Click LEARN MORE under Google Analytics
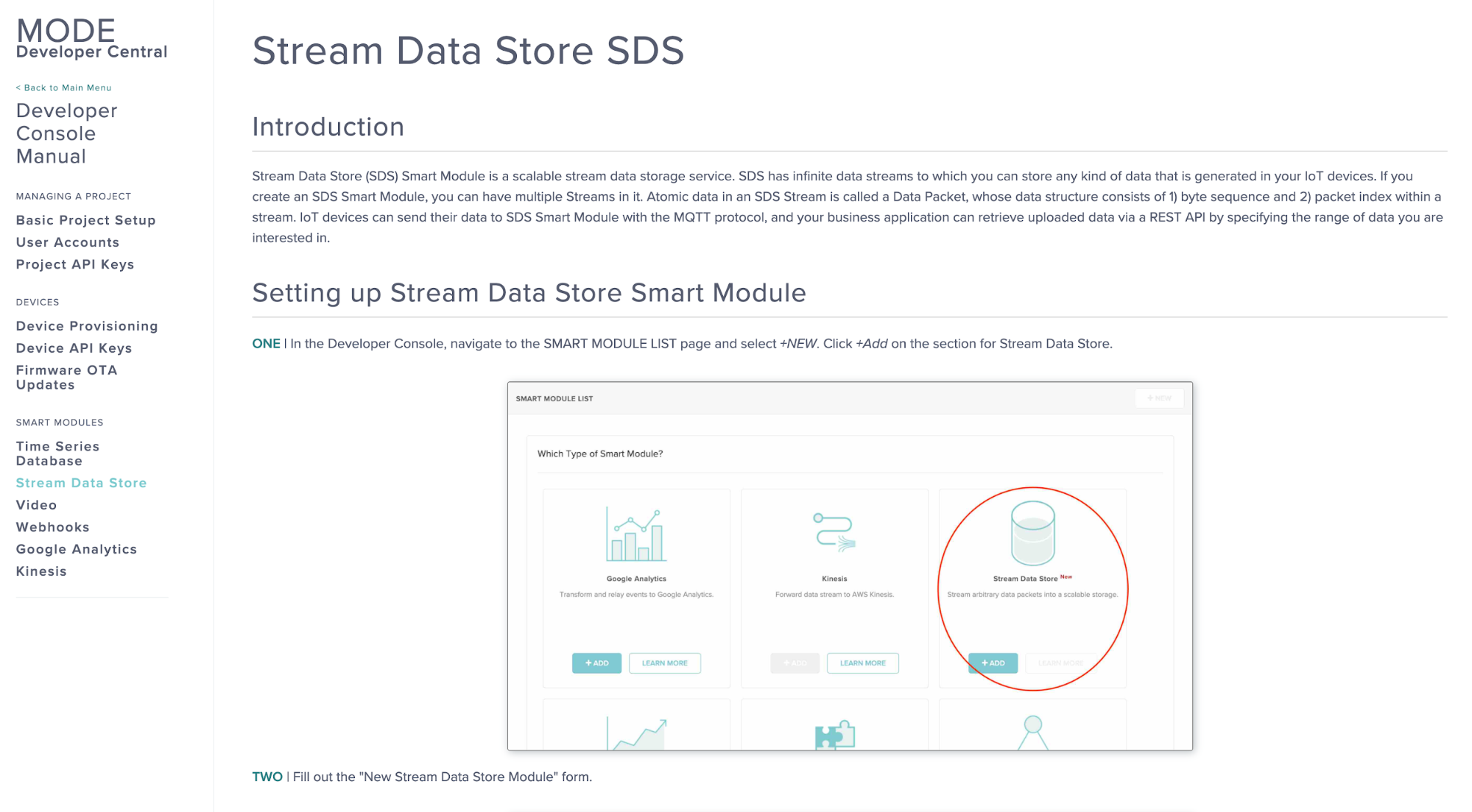Screen dimensions: 1472x812 tap(664, 663)
